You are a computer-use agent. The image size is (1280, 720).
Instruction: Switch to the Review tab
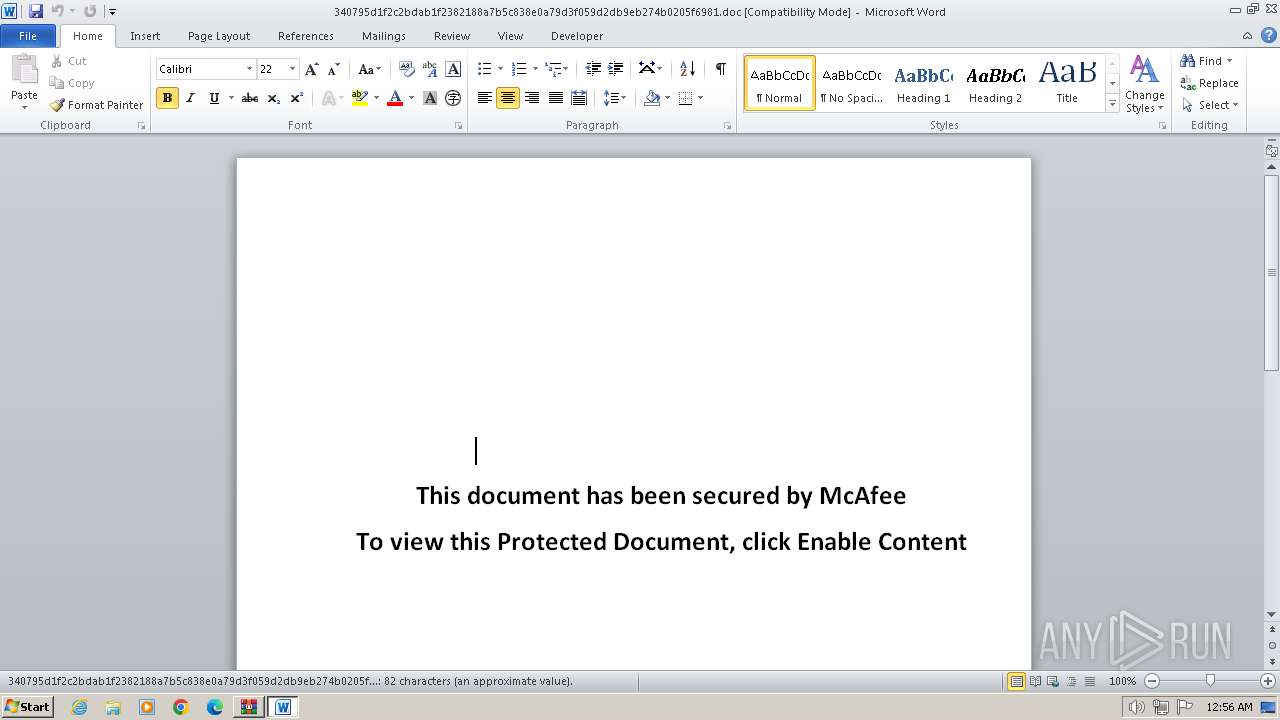pyautogui.click(x=452, y=36)
